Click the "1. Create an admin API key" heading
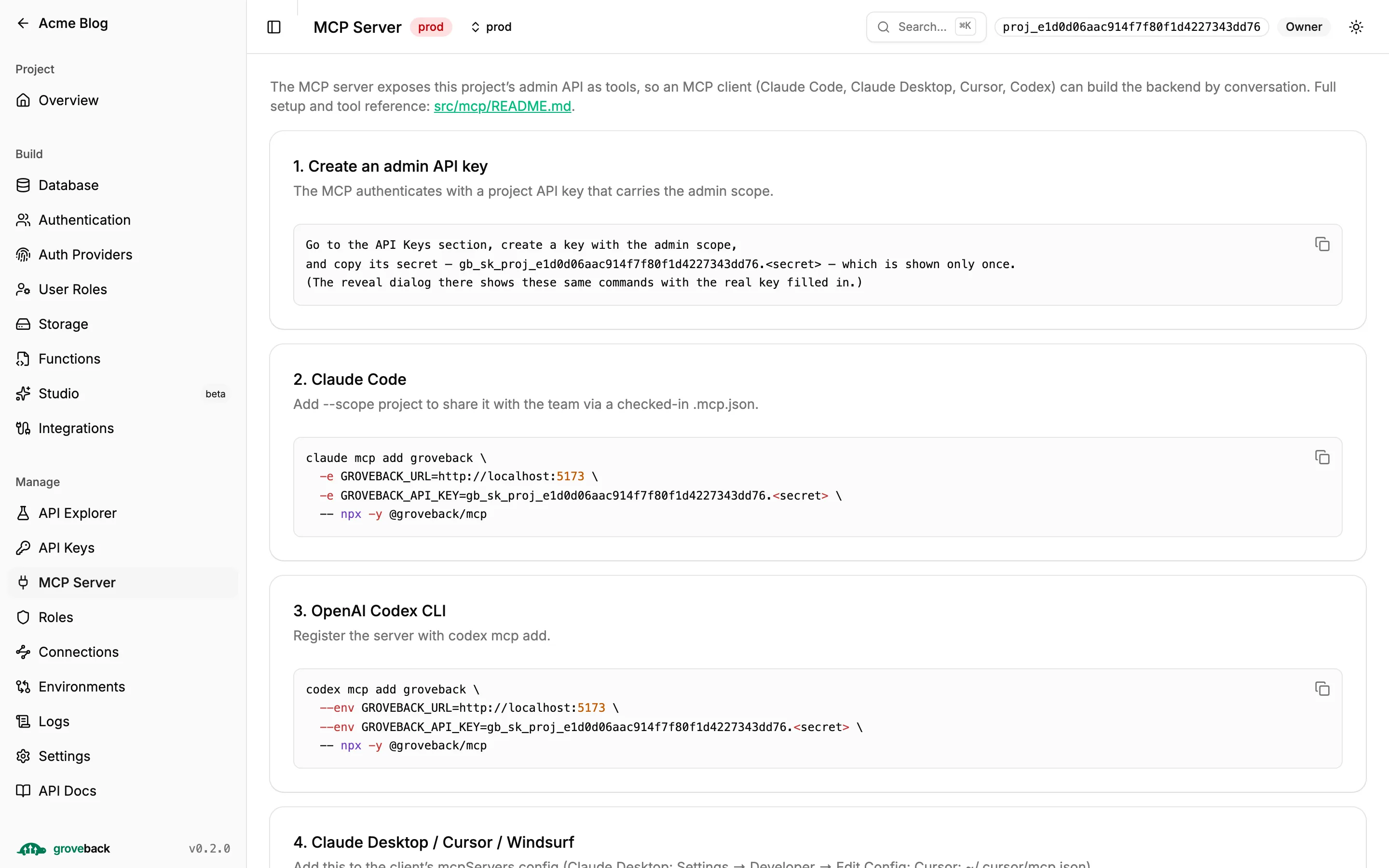This screenshot has width=1389, height=868. coord(390,166)
